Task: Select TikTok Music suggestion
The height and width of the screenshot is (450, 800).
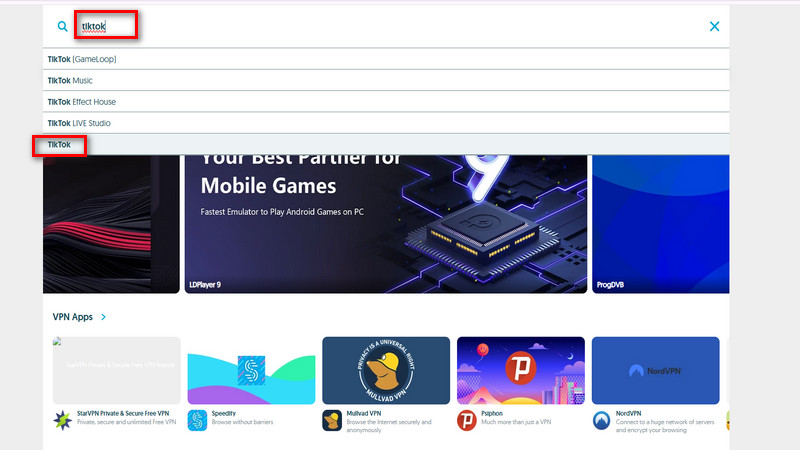Action: pos(70,80)
